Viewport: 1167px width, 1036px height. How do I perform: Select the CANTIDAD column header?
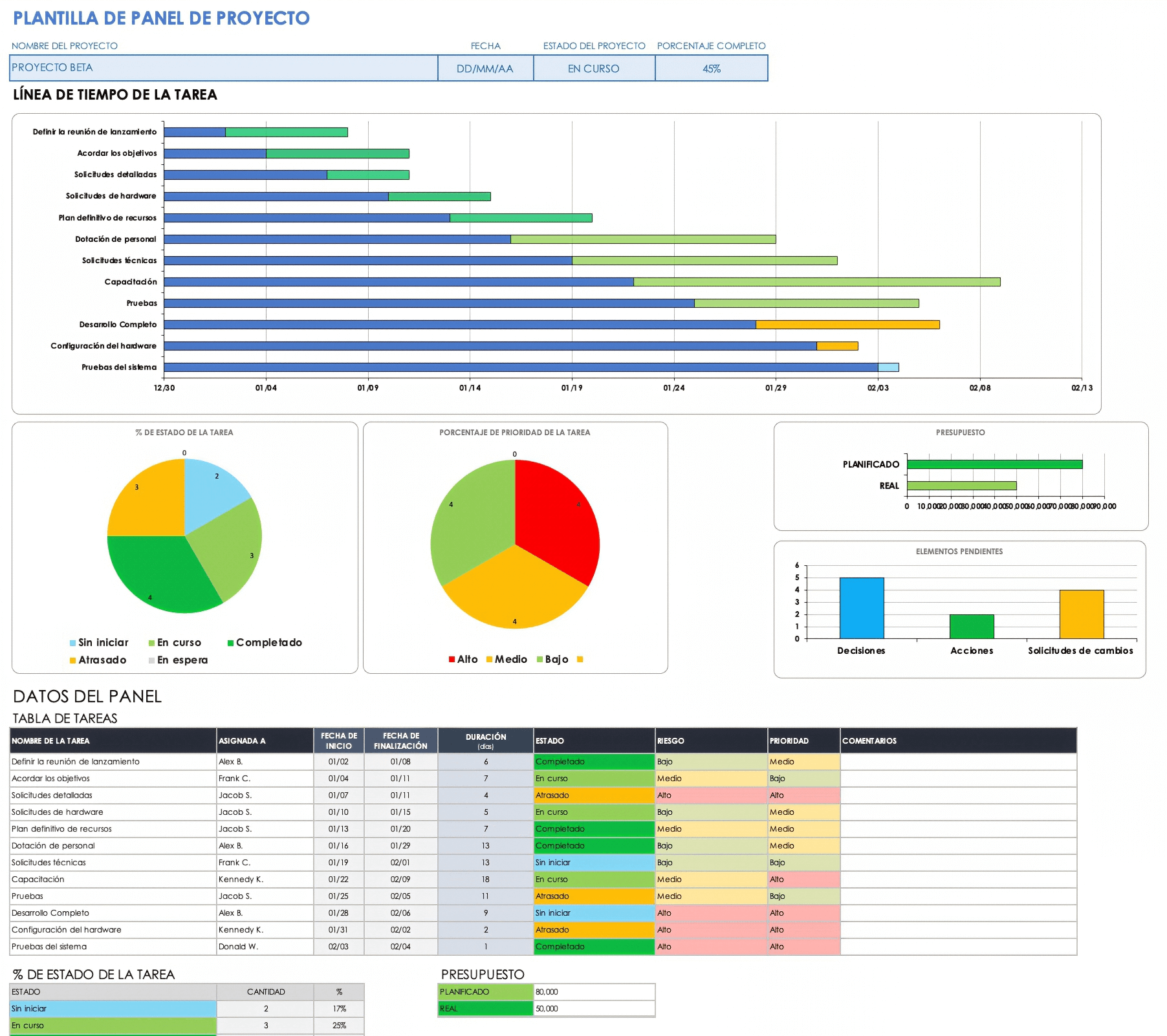(x=265, y=992)
